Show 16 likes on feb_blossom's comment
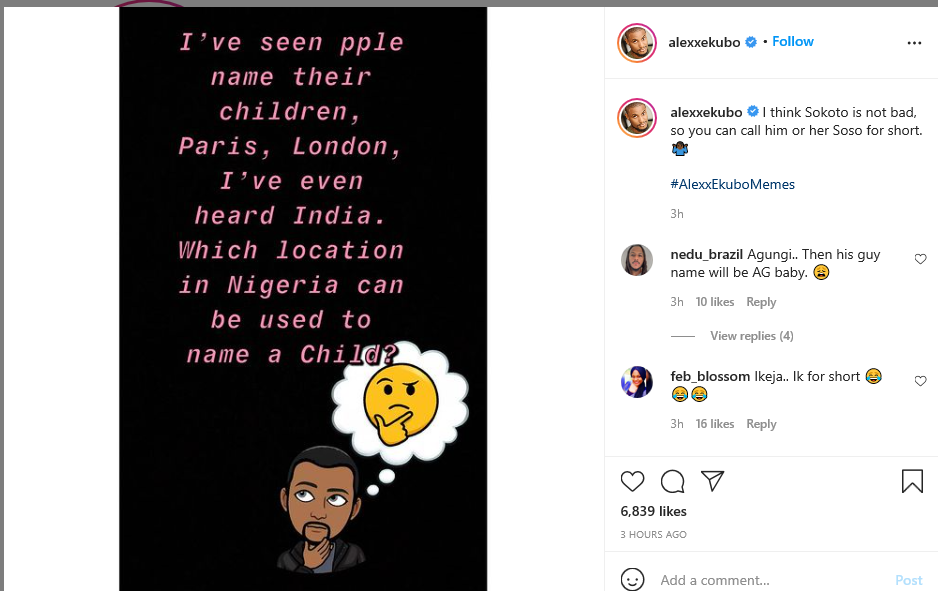Screen dimensions: 938x591 [x=714, y=424]
